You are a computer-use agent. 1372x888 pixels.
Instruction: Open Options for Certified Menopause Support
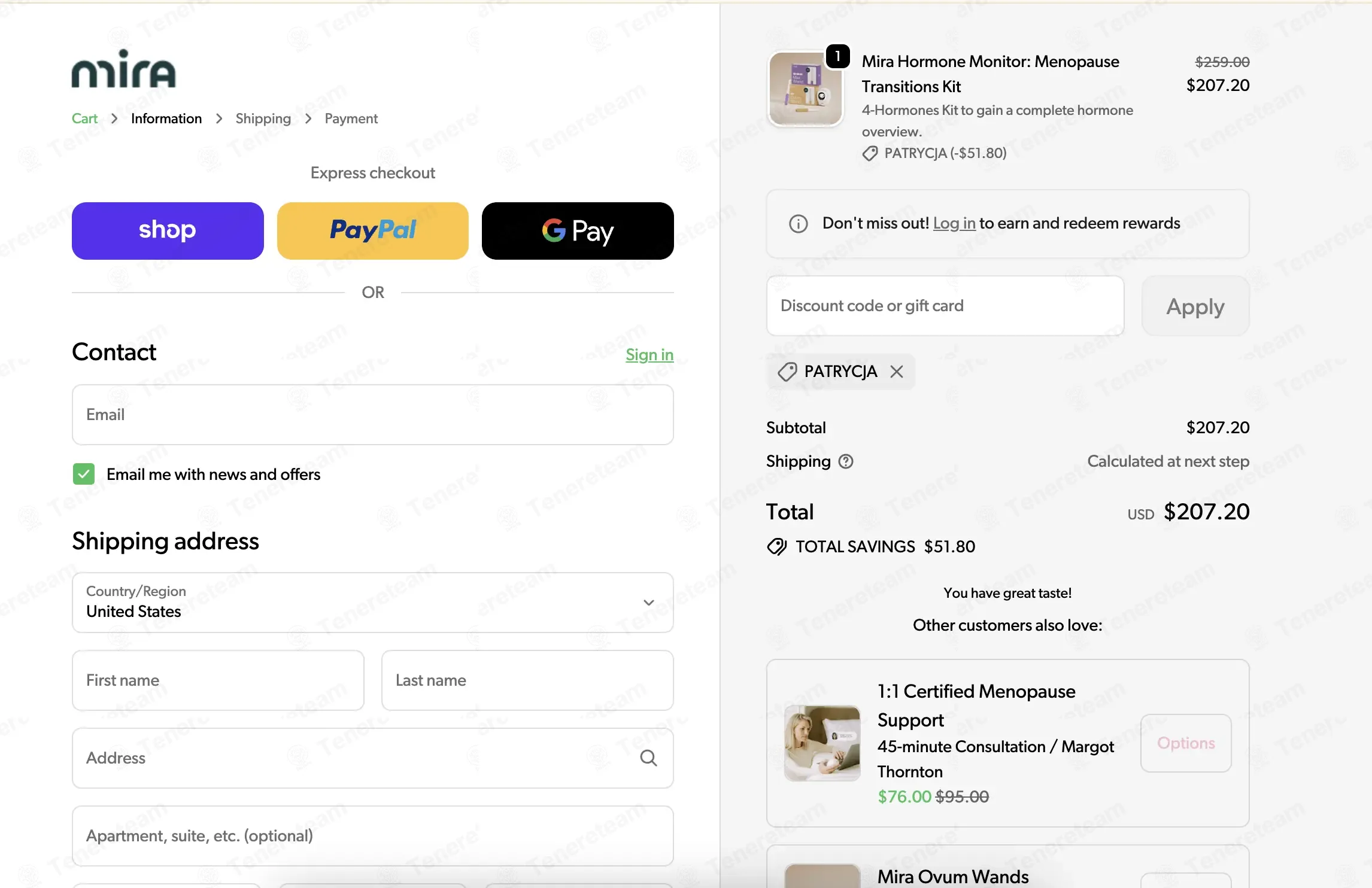click(x=1186, y=743)
